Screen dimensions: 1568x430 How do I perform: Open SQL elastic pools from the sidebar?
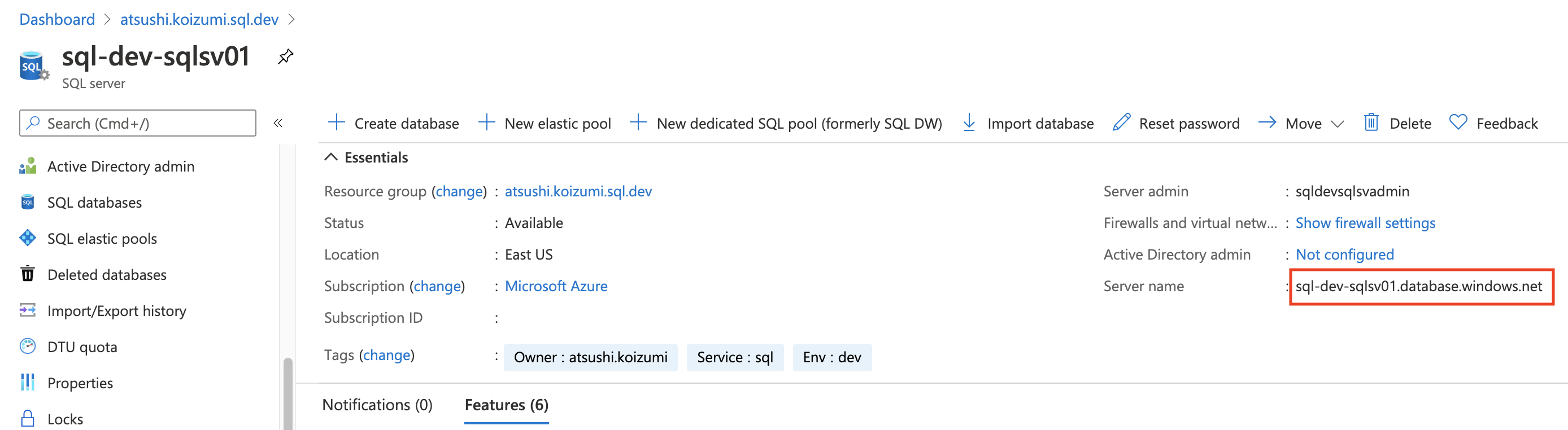coord(102,238)
